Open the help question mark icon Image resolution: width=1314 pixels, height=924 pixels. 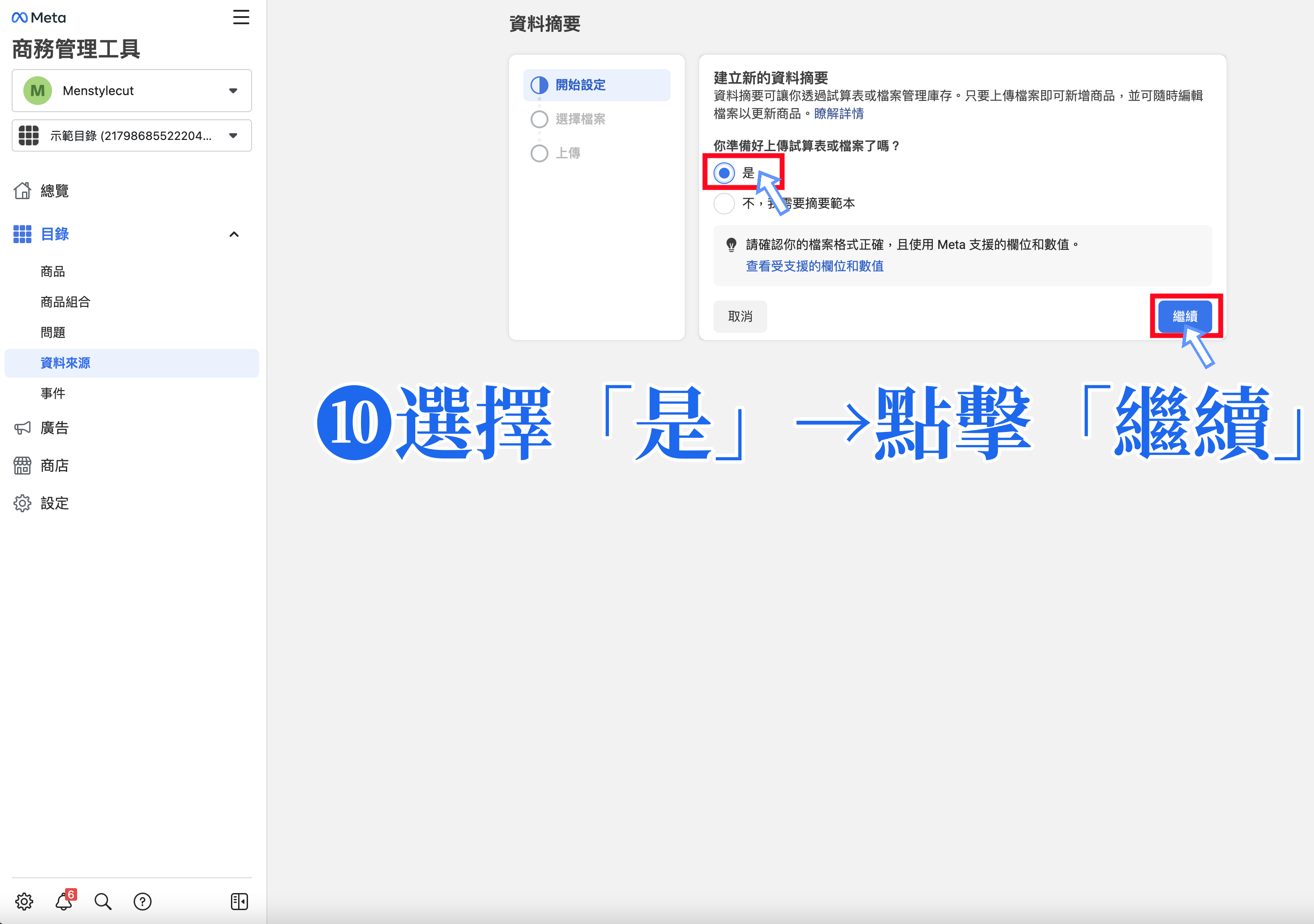click(143, 901)
